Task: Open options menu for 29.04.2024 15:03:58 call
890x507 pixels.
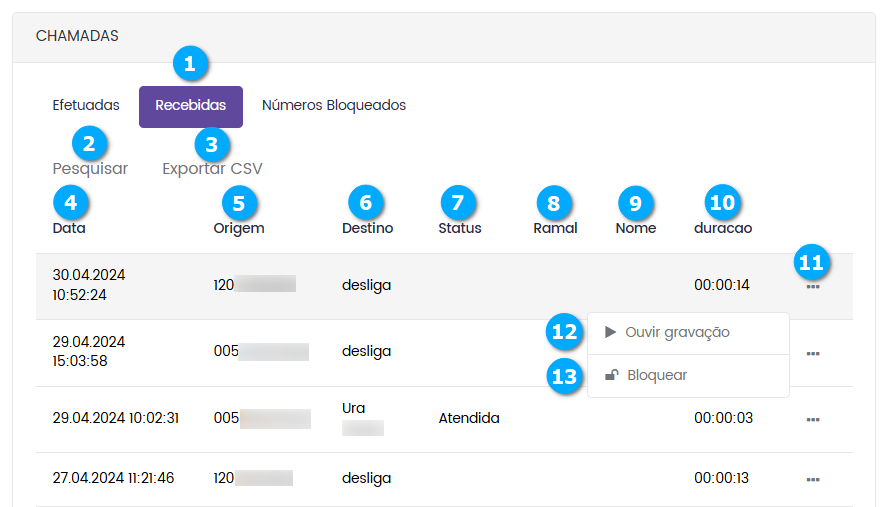Action: pos(813,353)
